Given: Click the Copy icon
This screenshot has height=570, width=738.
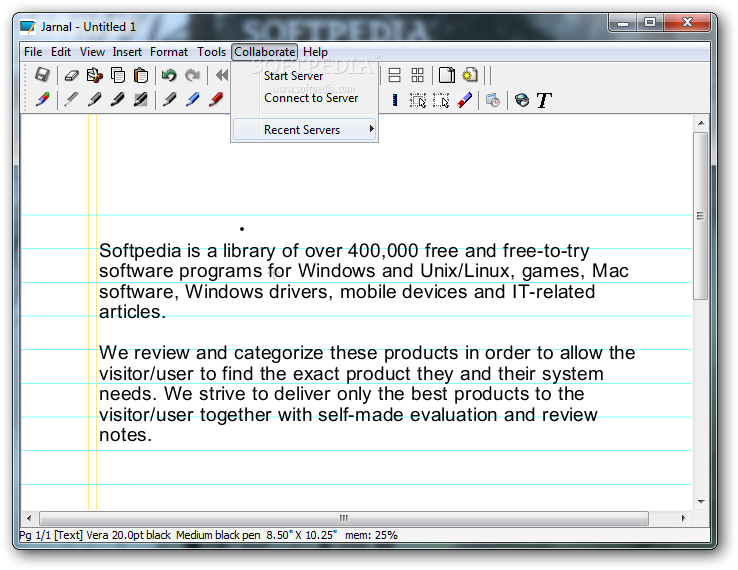Looking at the screenshot, I should coord(118,75).
